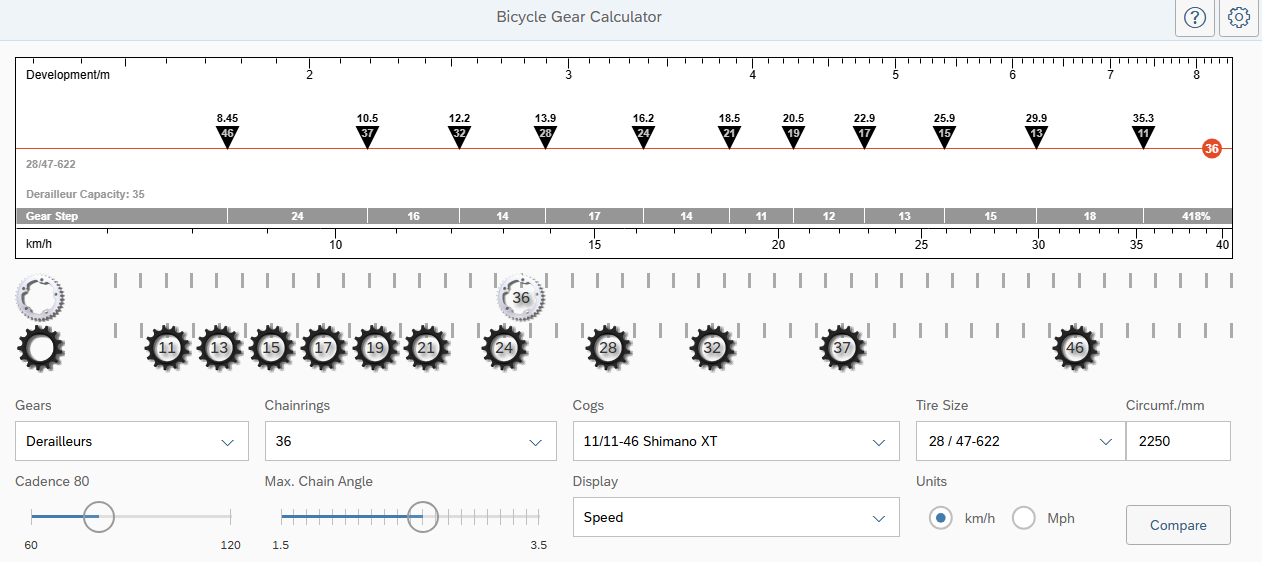
Task: Open the Chainrings dropdown showing 36
Action: pos(410,441)
